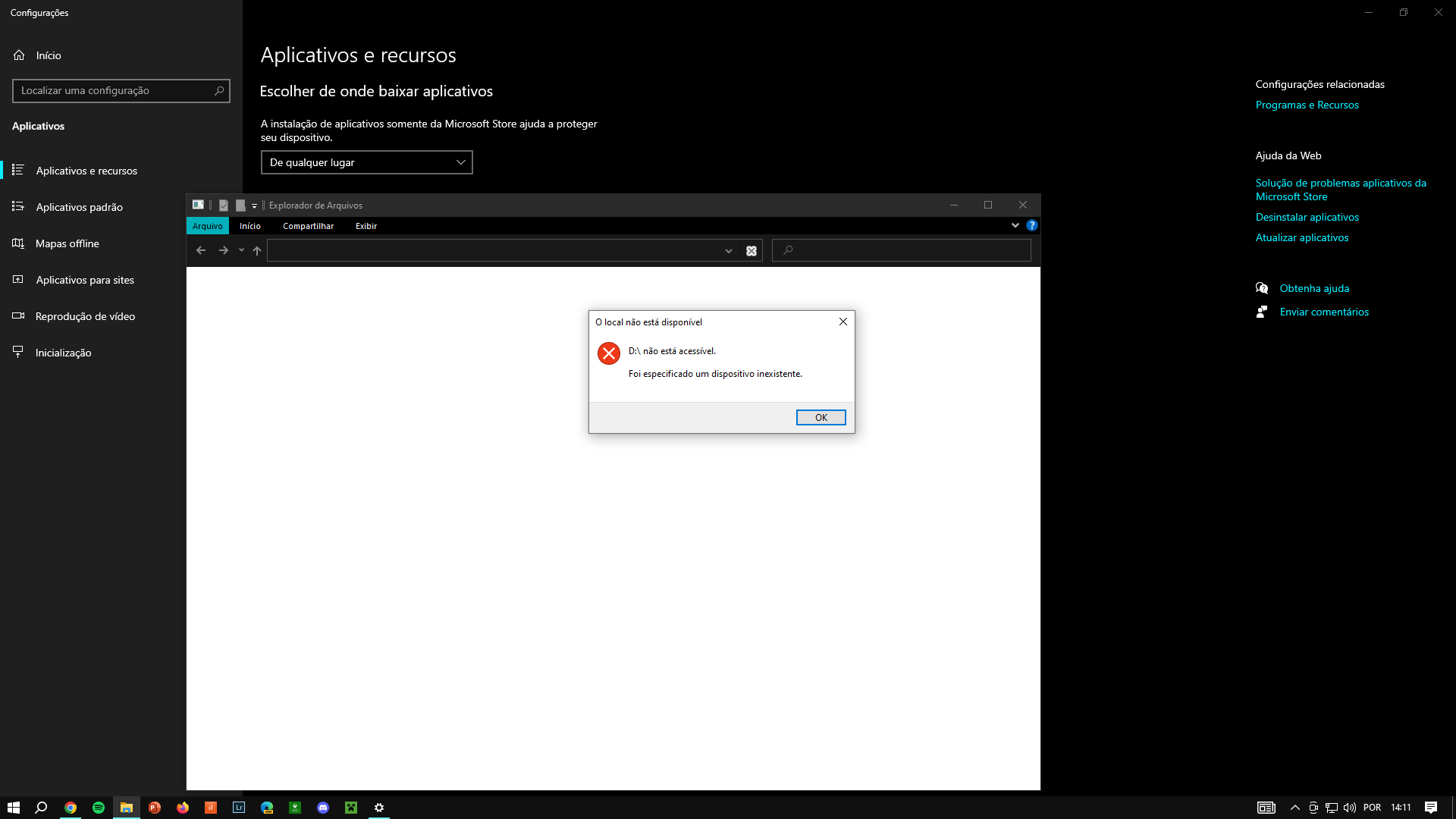Click Obtenha ajuda link

[x=1314, y=288]
